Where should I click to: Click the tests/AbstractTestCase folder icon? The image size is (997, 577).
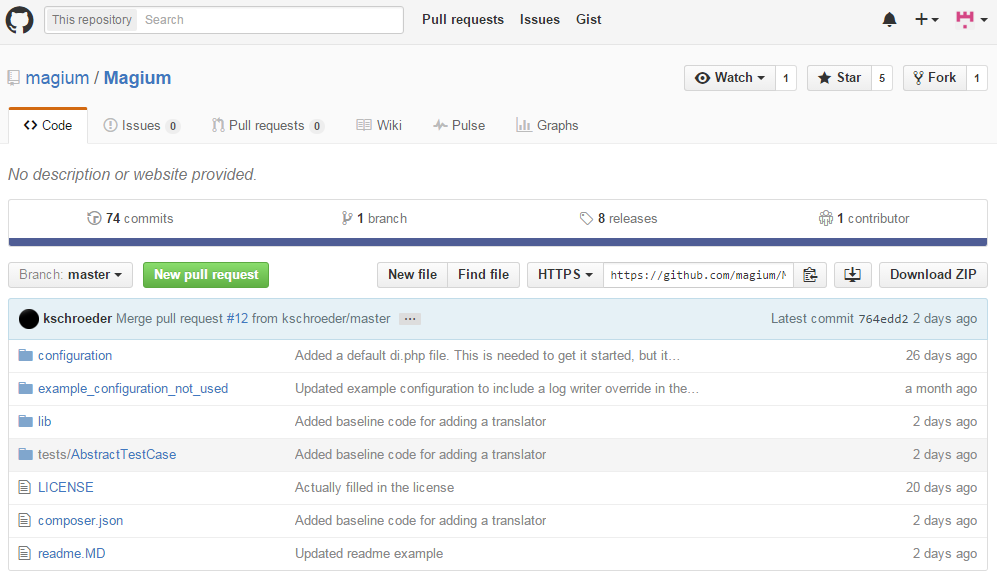(x=25, y=454)
